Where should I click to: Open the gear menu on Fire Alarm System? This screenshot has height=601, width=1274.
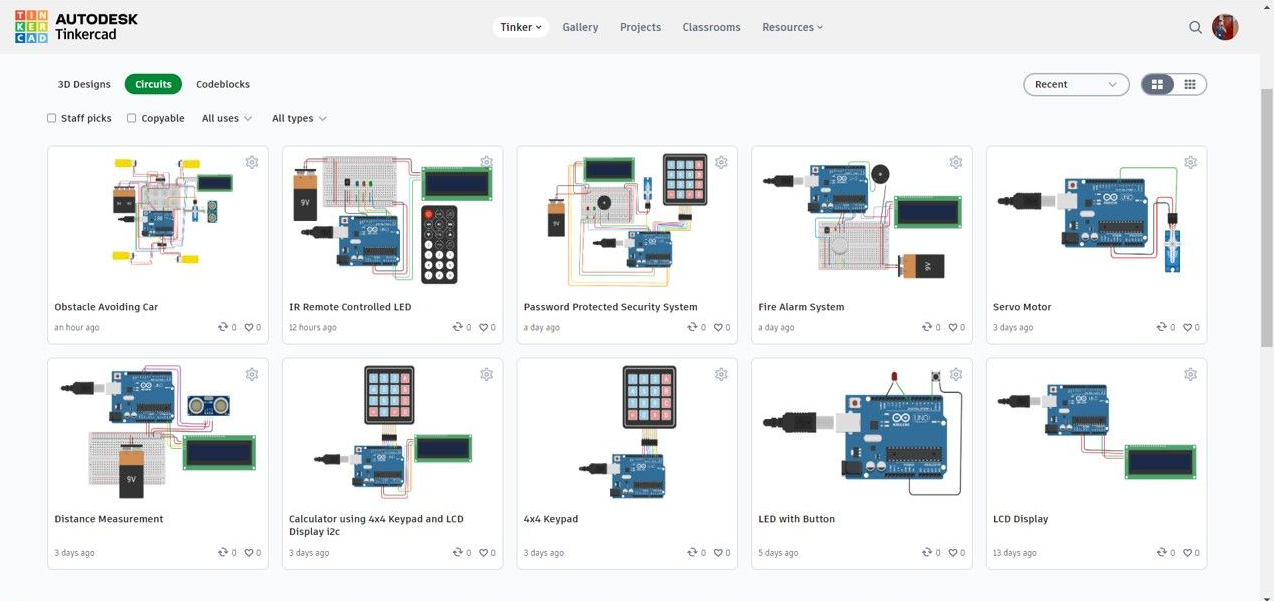[955, 161]
